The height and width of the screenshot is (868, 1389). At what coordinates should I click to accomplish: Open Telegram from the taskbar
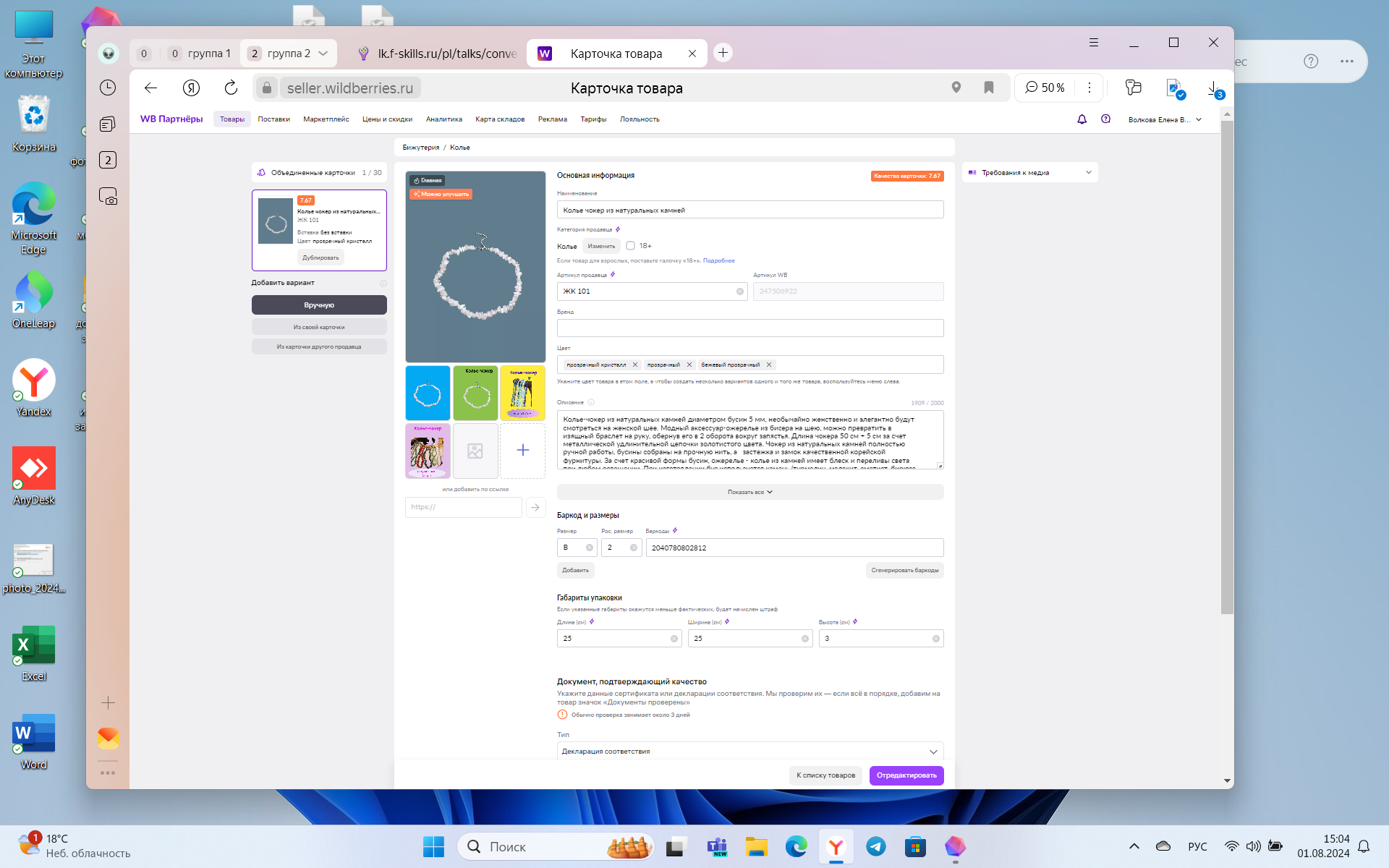click(876, 846)
